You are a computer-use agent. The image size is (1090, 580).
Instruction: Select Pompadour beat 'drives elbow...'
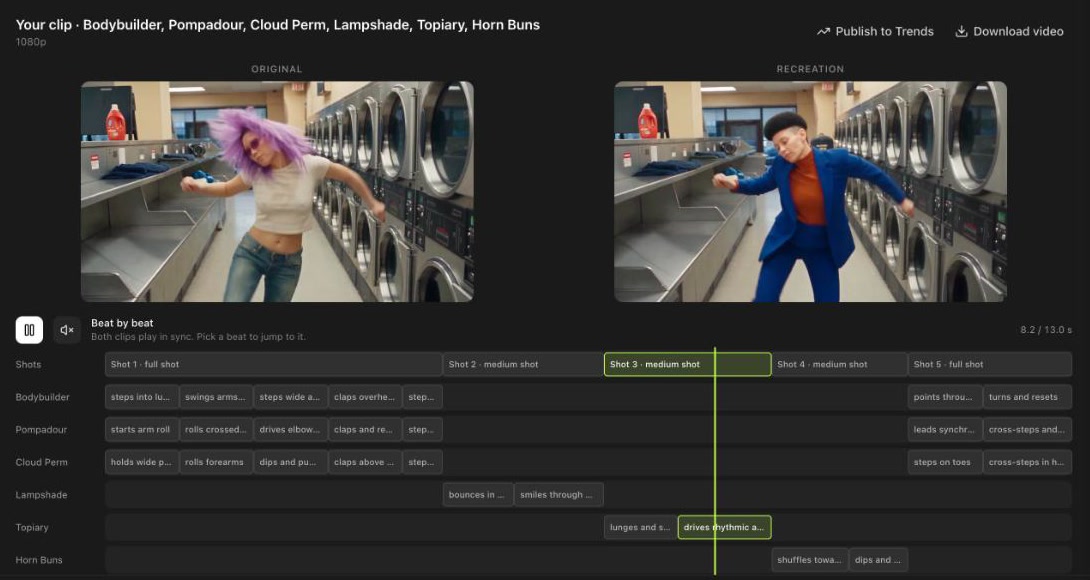click(291, 430)
